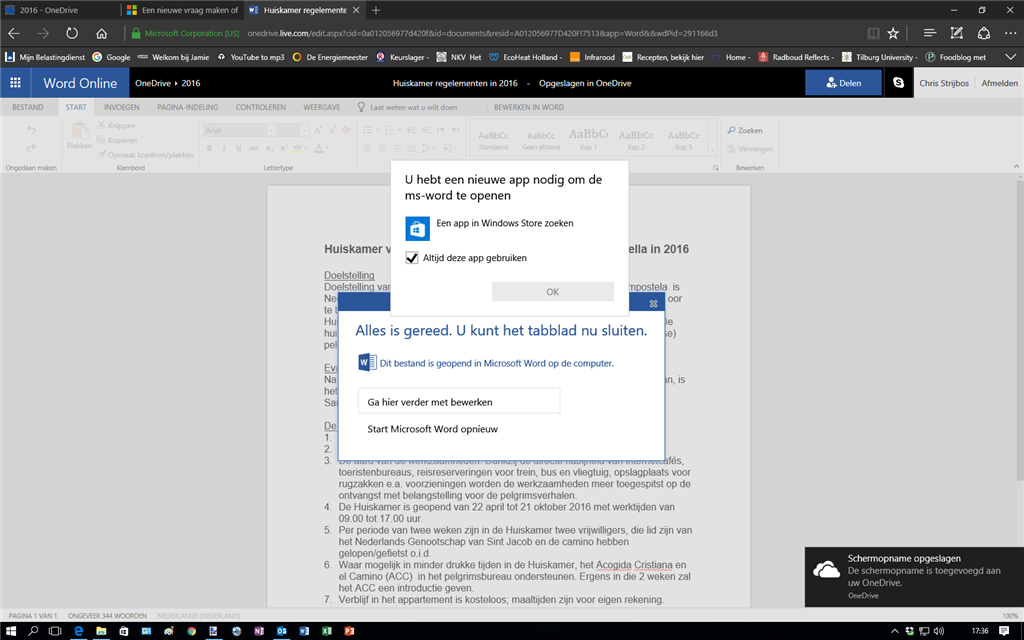Choose 'Een app in Windows Store zoeken'
This screenshot has width=1024, height=640.
(489, 229)
